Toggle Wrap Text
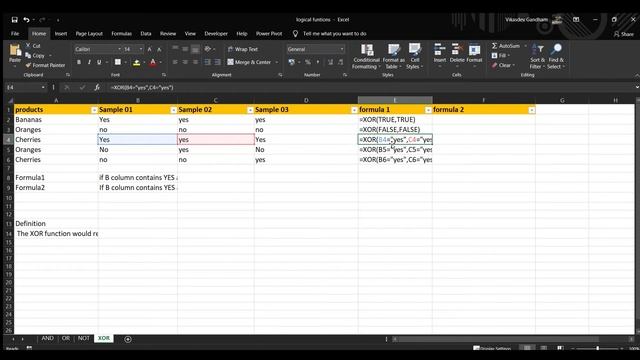Image resolution: width=640 pixels, height=360 pixels. click(x=243, y=49)
